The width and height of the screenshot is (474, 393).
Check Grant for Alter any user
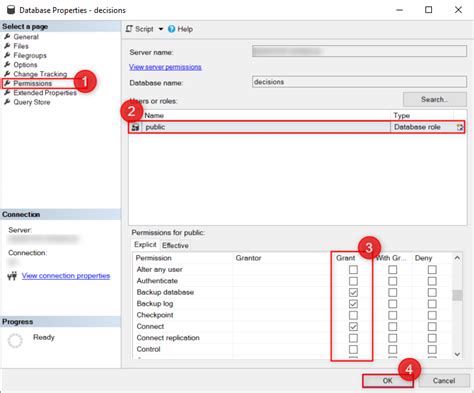[353, 269]
